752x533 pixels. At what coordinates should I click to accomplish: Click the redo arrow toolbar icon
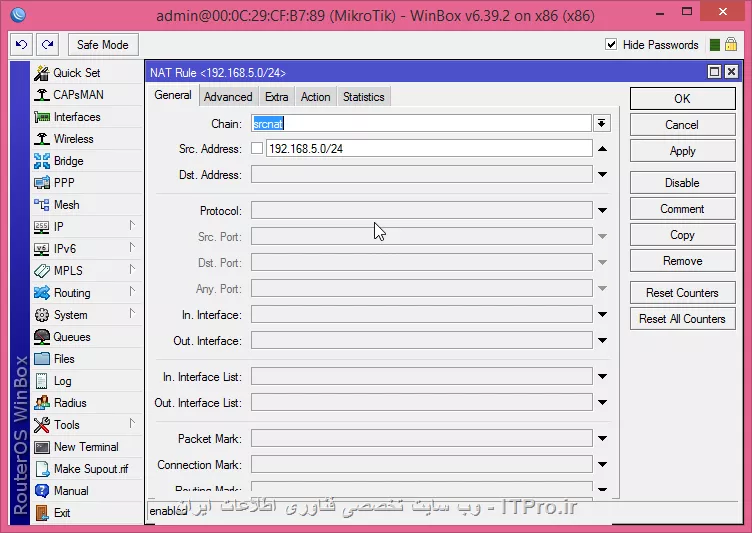tap(47, 45)
